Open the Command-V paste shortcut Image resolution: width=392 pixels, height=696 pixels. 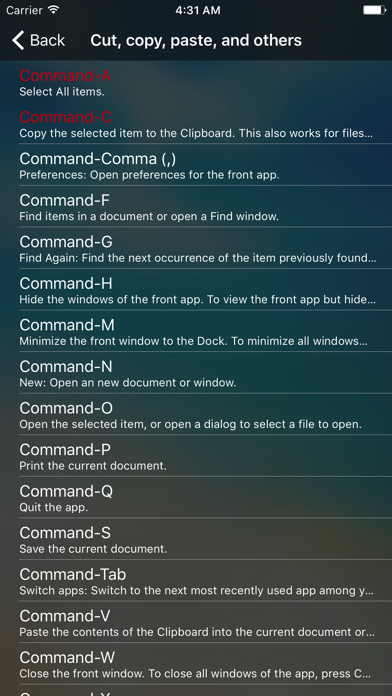point(196,621)
